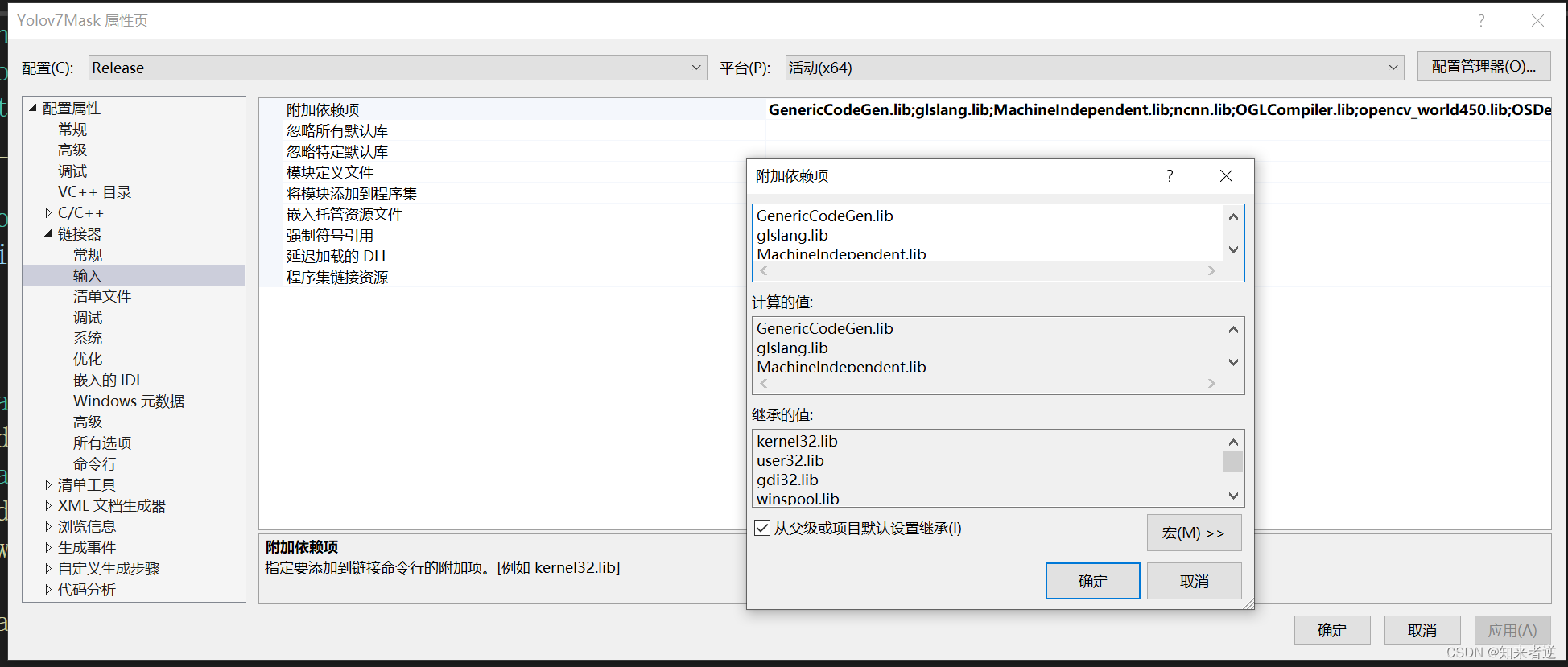This screenshot has height=667, width=1568.
Task: Select Windows 元数据 tree item
Action: tap(129, 401)
